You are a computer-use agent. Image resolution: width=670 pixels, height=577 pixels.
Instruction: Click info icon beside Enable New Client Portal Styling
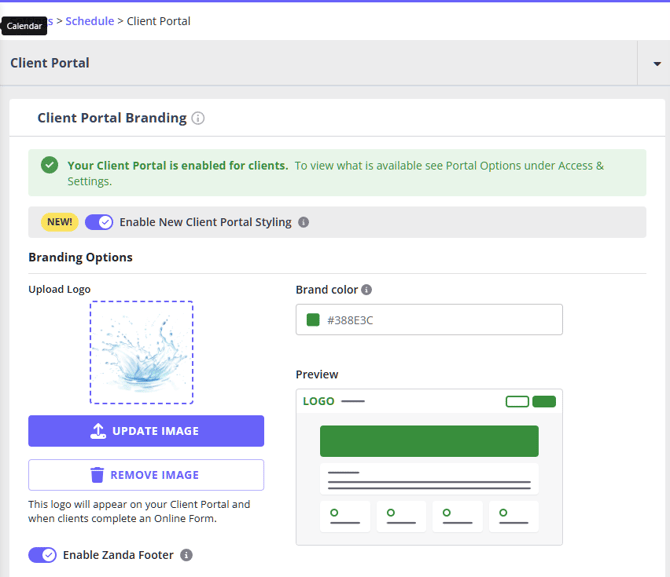[304, 222]
